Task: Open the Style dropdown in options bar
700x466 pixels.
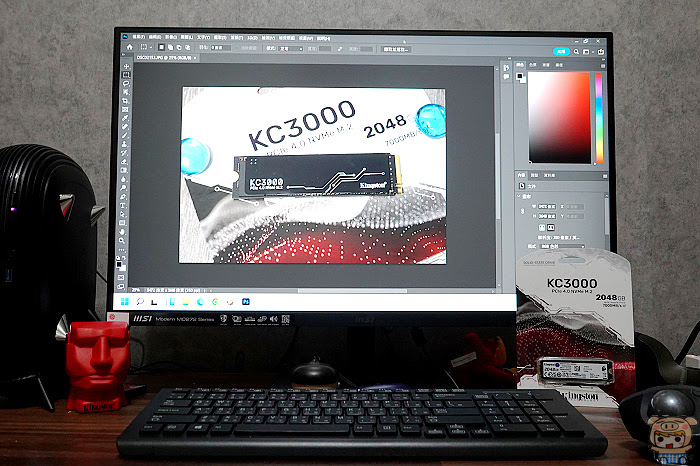Action: click(x=291, y=48)
